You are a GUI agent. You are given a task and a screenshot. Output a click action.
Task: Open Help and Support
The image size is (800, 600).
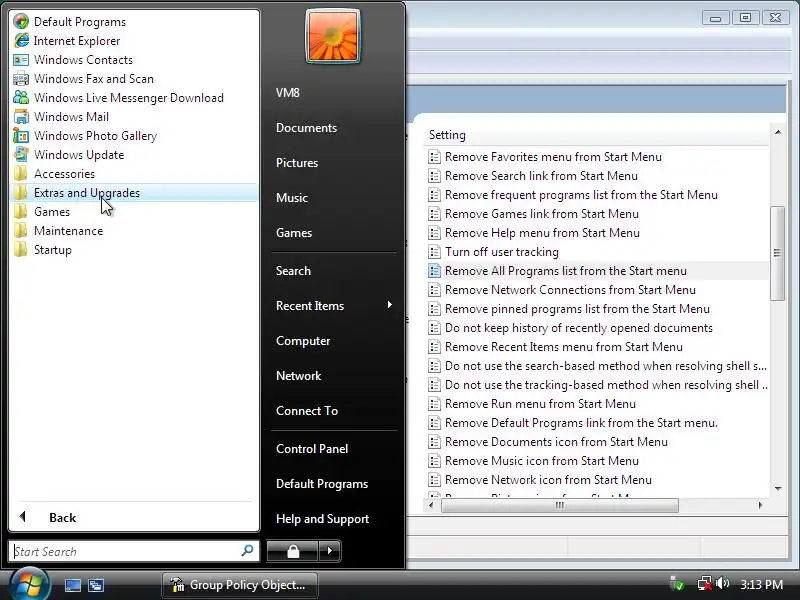click(322, 519)
